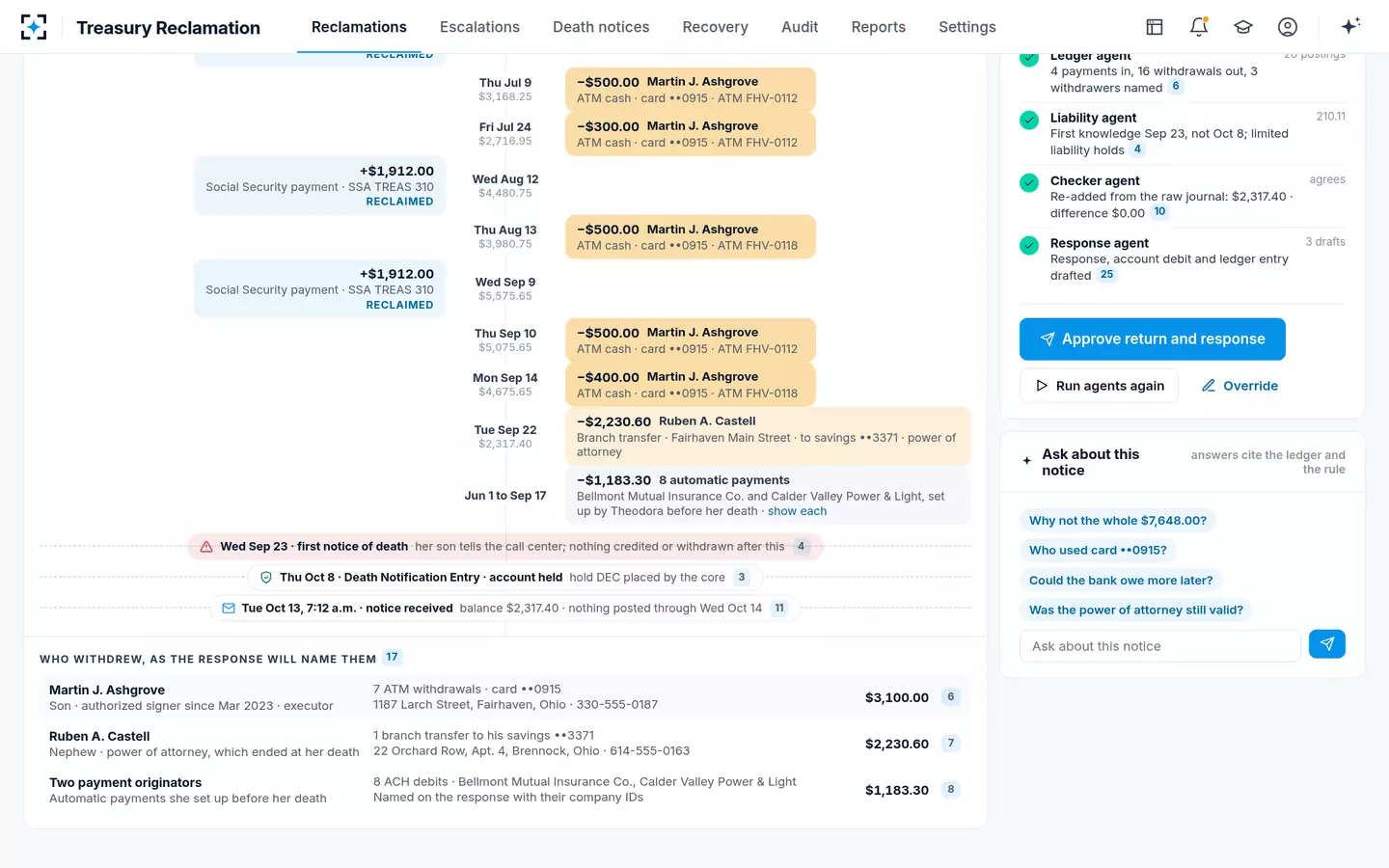Open the sparkle assistant icon

pyautogui.click(x=1350, y=26)
